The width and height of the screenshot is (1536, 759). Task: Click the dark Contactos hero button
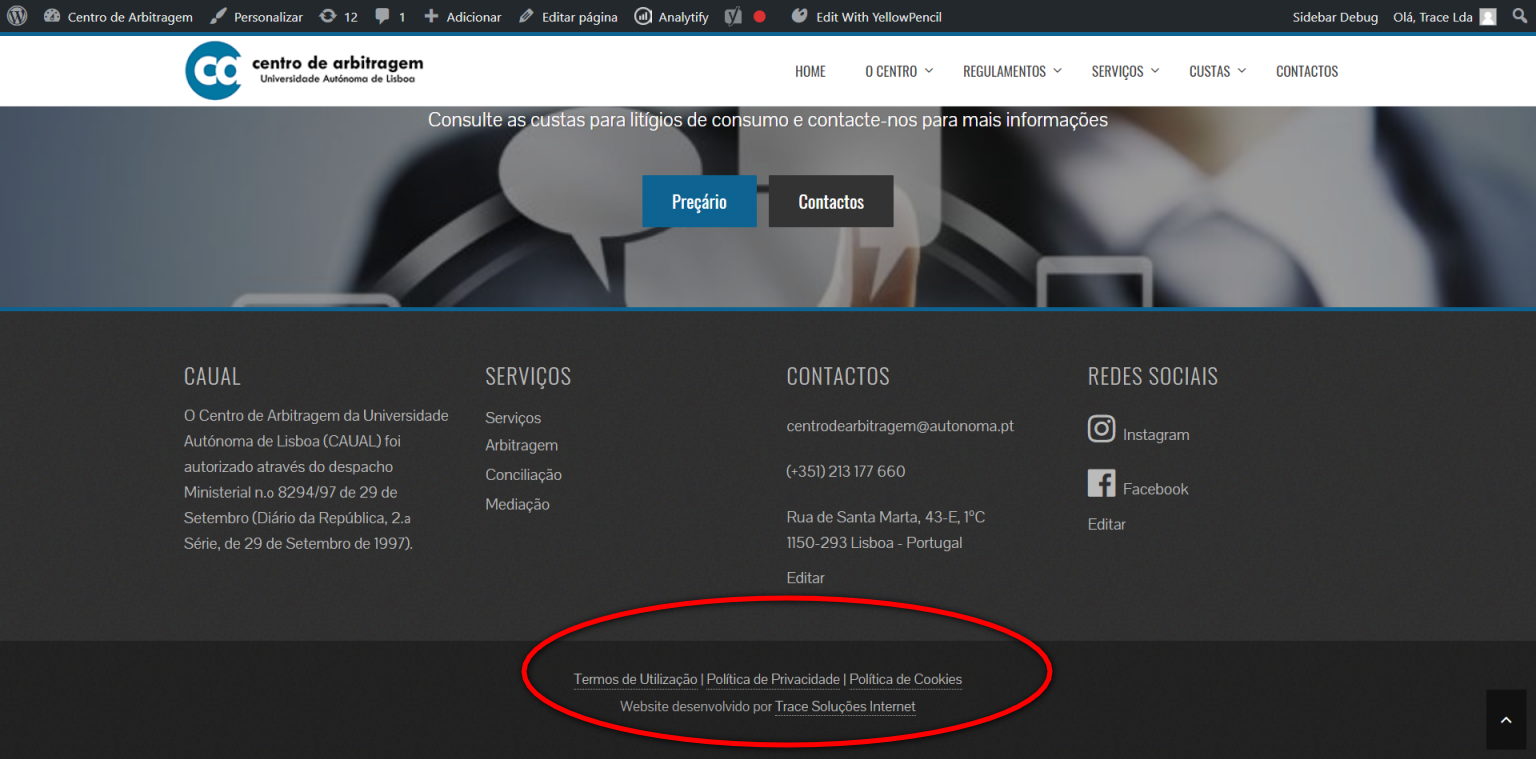tap(830, 202)
